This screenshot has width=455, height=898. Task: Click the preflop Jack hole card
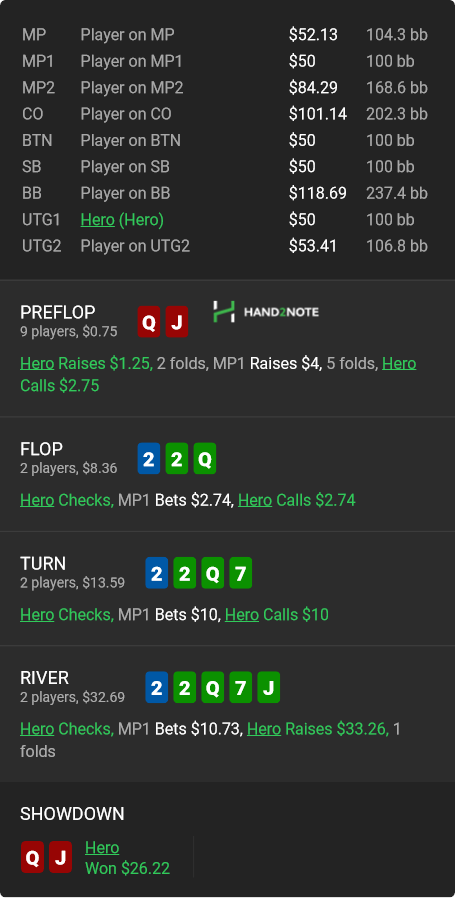click(177, 322)
